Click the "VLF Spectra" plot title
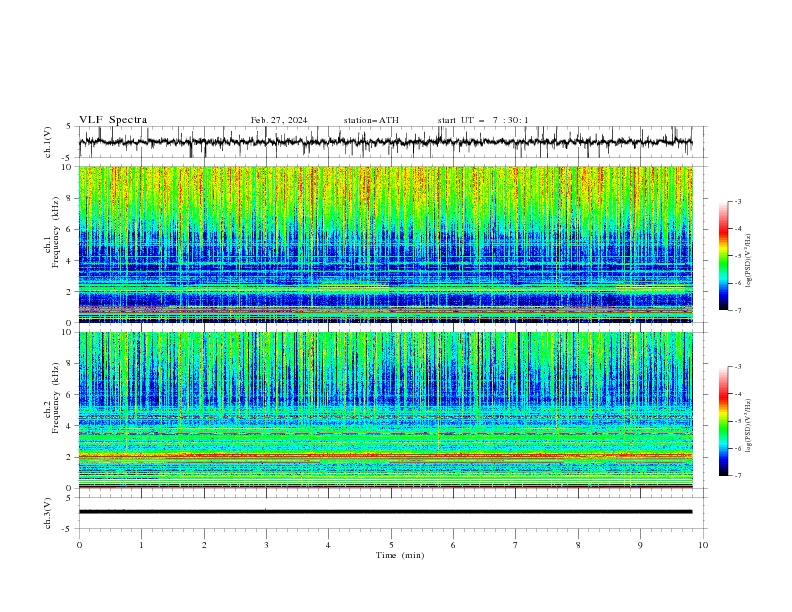 [x=113, y=120]
